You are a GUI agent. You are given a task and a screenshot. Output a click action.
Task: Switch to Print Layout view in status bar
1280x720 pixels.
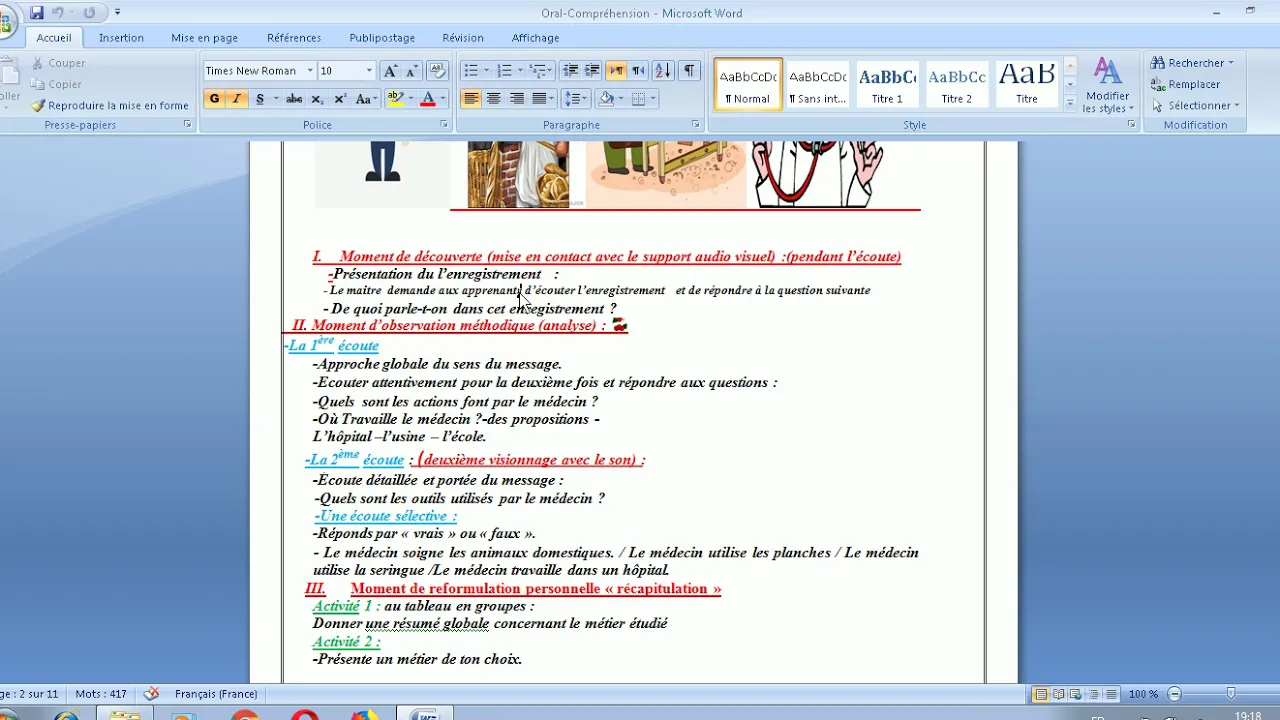1041,694
